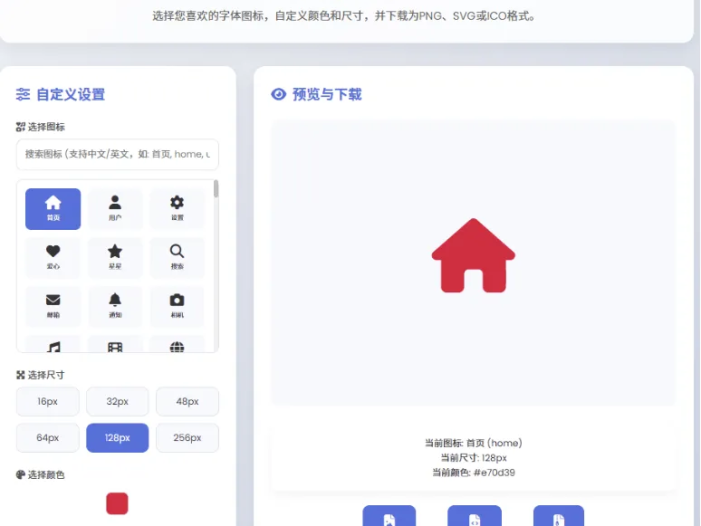Image resolution: width=701 pixels, height=526 pixels.
Task: Select the bell notification (通知) icon tile
Action: click(115, 306)
